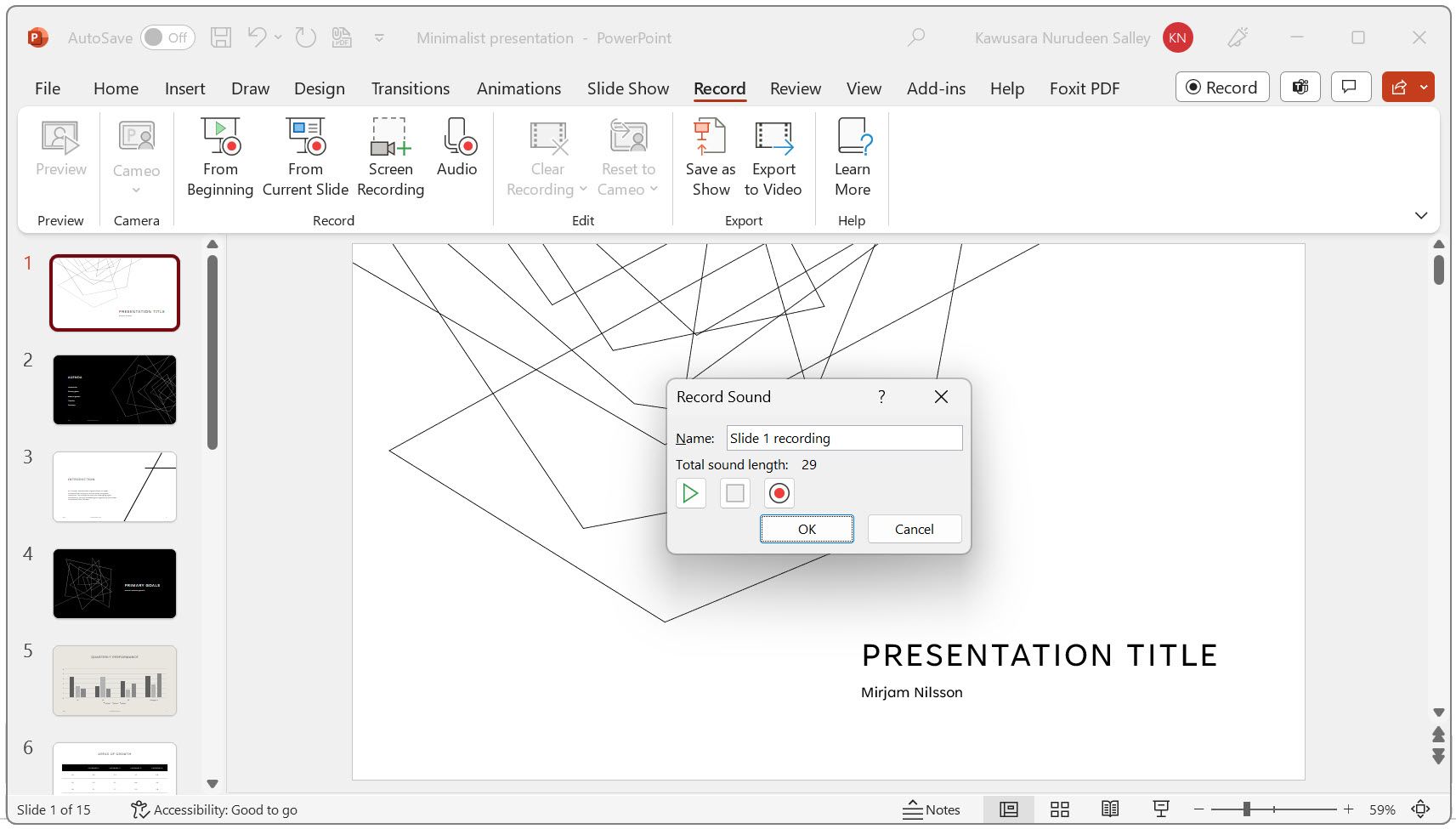Open Slide Sorter view in status bar
Image resolution: width=1456 pixels, height=829 pixels.
[x=1059, y=809]
